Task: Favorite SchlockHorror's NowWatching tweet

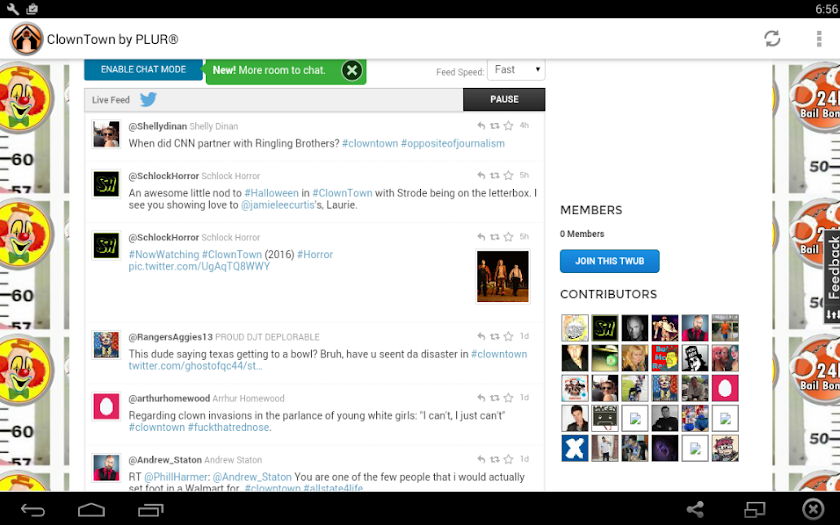Action: pos(508,237)
